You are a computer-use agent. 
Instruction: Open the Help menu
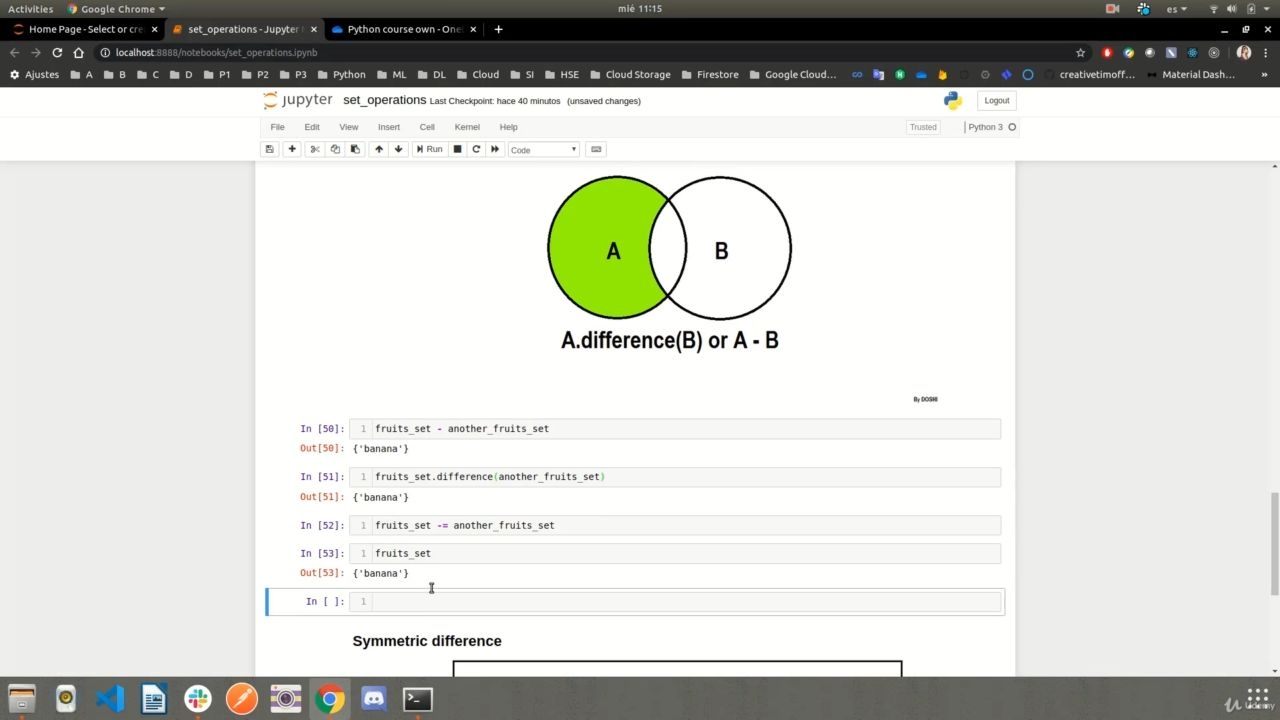coord(508,127)
